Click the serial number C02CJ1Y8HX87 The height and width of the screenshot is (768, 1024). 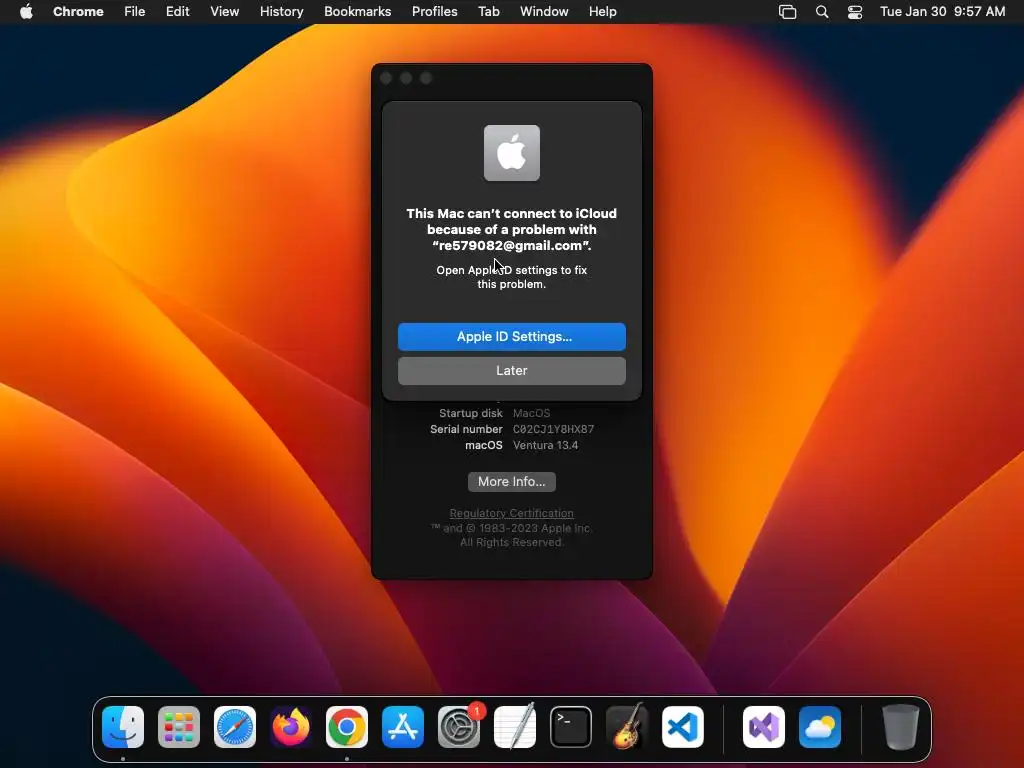pyautogui.click(x=554, y=429)
